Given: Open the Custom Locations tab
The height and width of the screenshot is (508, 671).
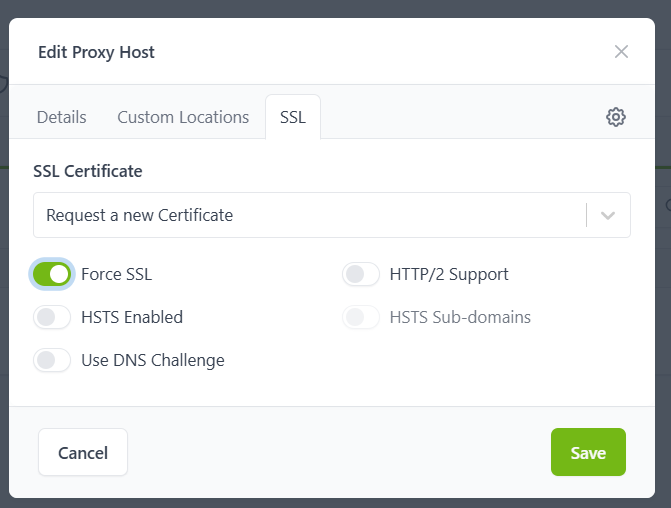Looking at the screenshot, I should [183, 117].
